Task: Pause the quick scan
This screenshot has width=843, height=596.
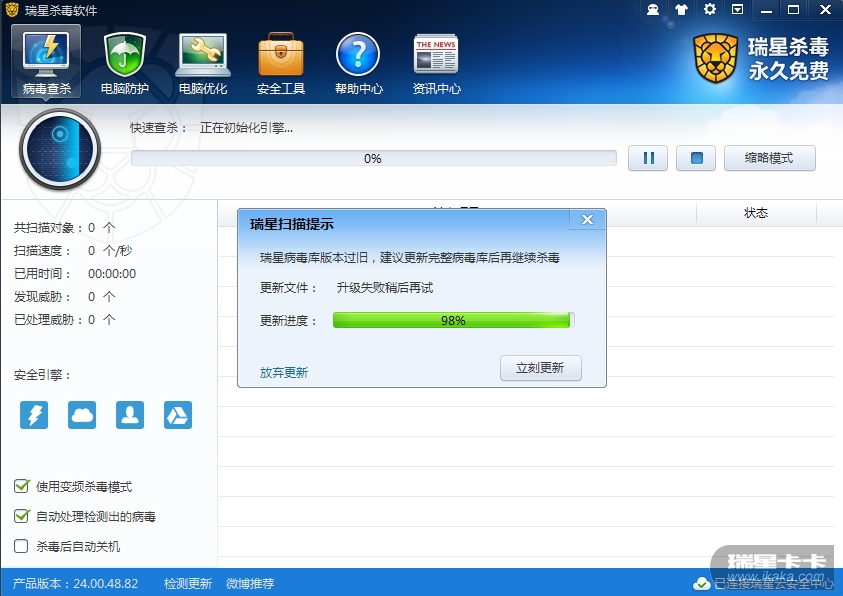Action: click(x=648, y=158)
